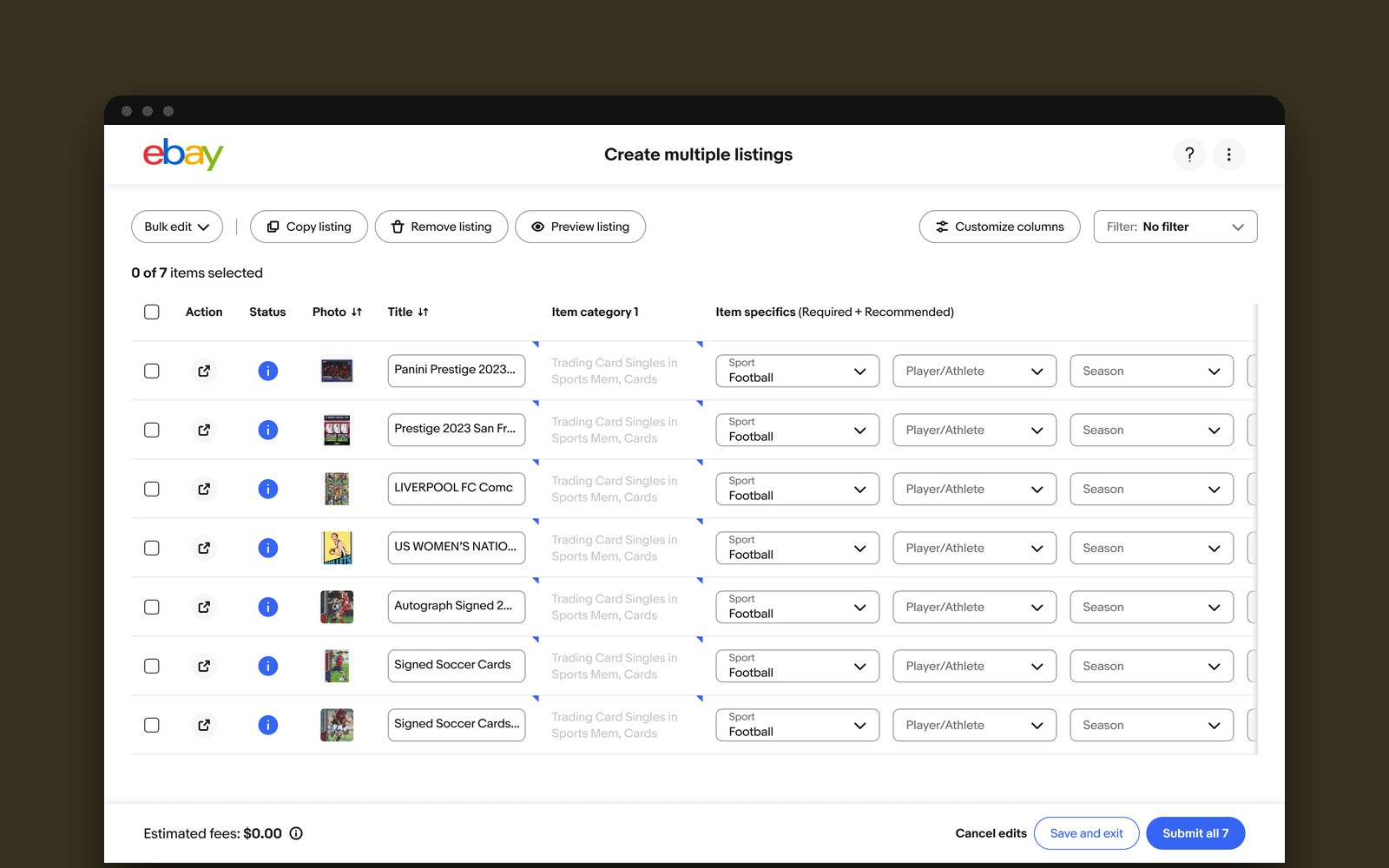Sort by Title column arrows
The width and height of the screenshot is (1389, 868).
click(x=423, y=312)
